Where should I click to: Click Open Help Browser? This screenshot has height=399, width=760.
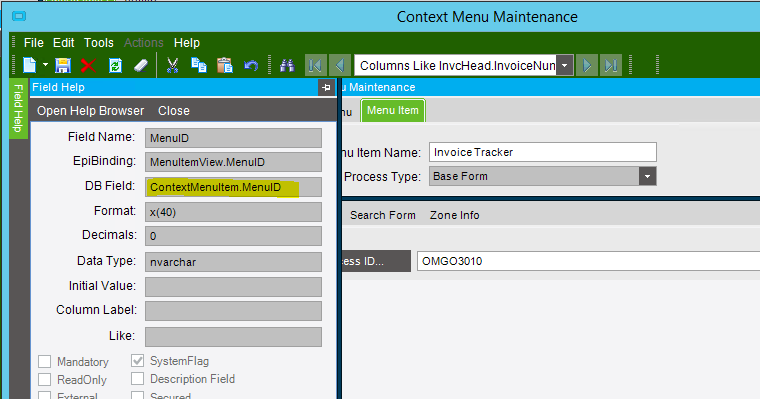click(91, 111)
